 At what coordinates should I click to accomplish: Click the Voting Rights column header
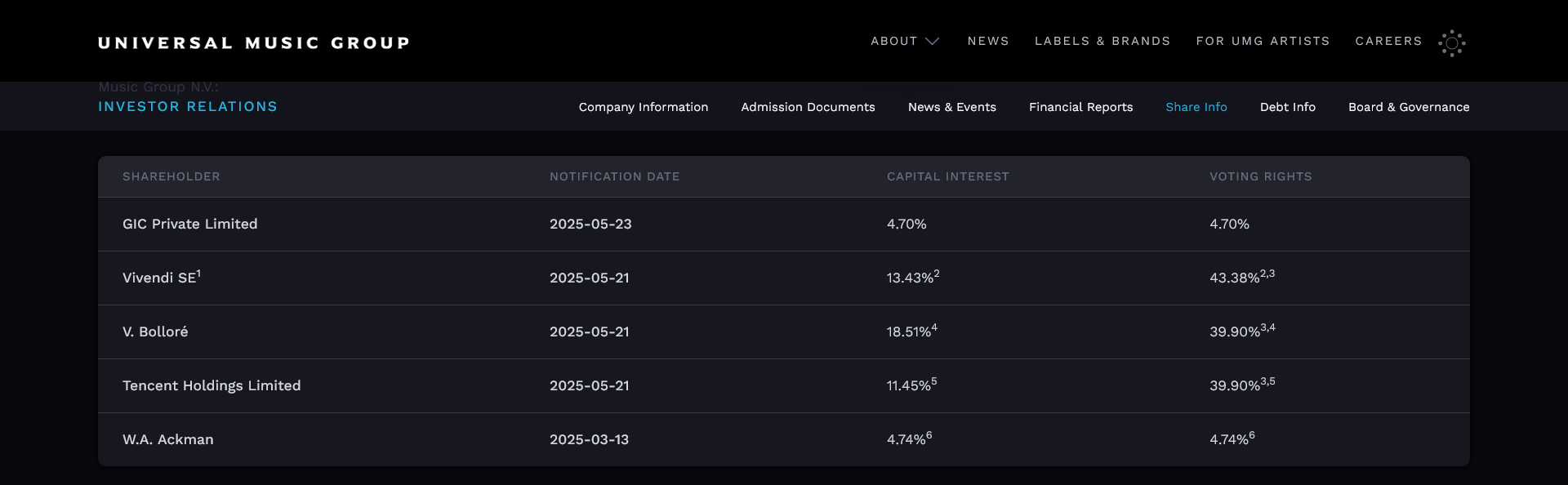pos(1261,176)
